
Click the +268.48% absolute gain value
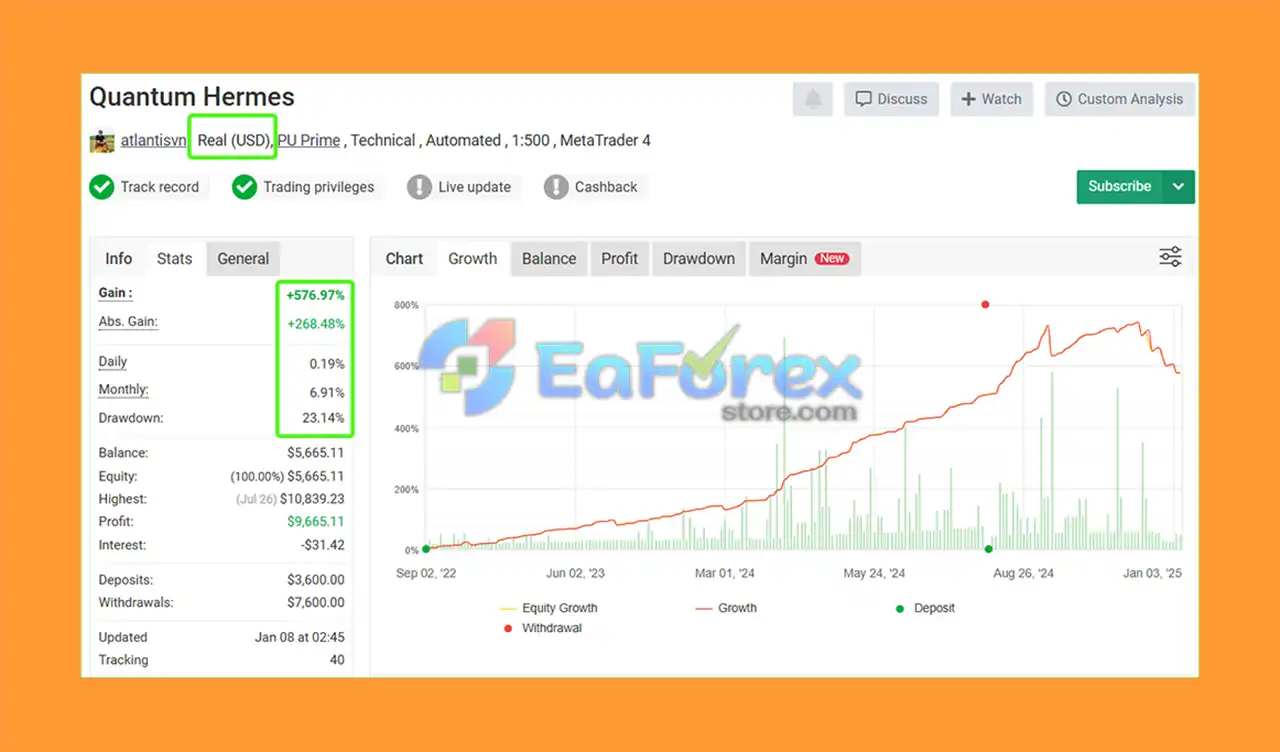(315, 324)
